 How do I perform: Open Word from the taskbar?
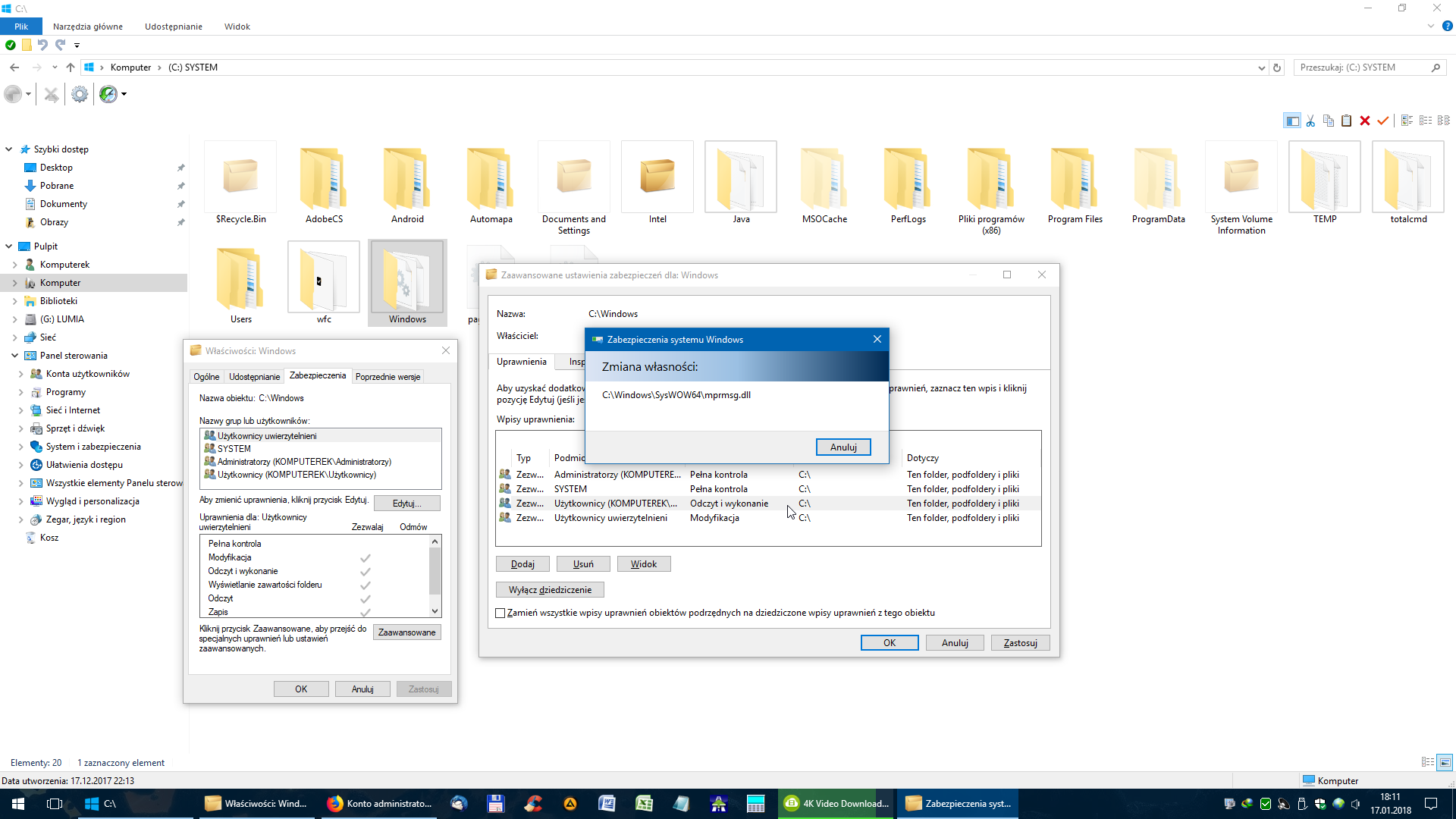pyautogui.click(x=607, y=804)
